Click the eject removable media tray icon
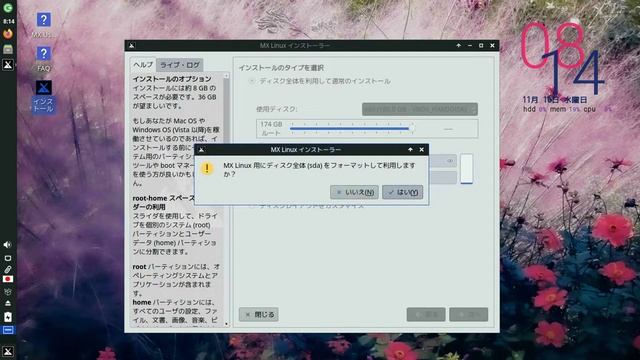The height and width of the screenshot is (360, 640). 8,303
